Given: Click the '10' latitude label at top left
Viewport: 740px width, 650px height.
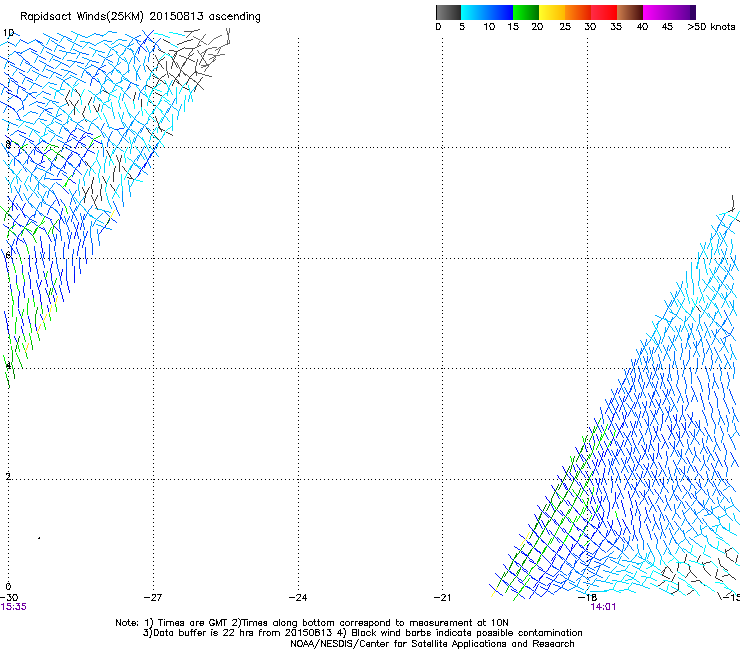Looking at the screenshot, I should point(8,33).
